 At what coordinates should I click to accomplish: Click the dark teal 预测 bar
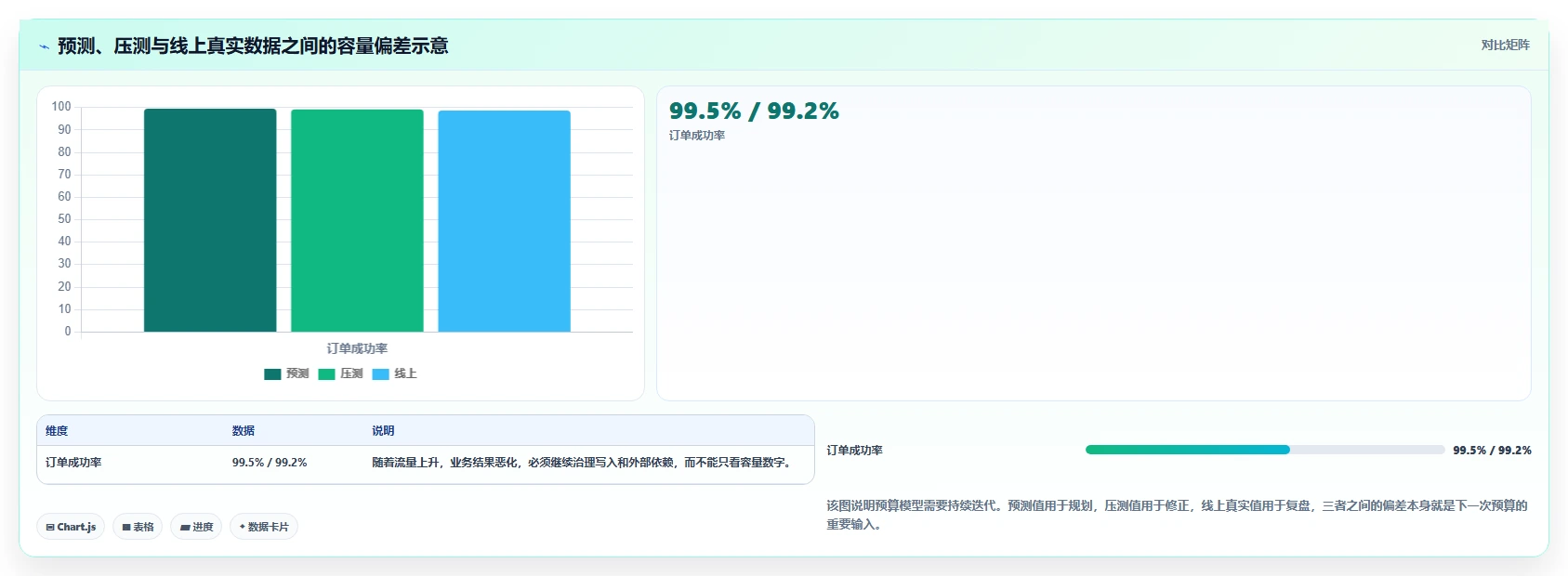210,220
